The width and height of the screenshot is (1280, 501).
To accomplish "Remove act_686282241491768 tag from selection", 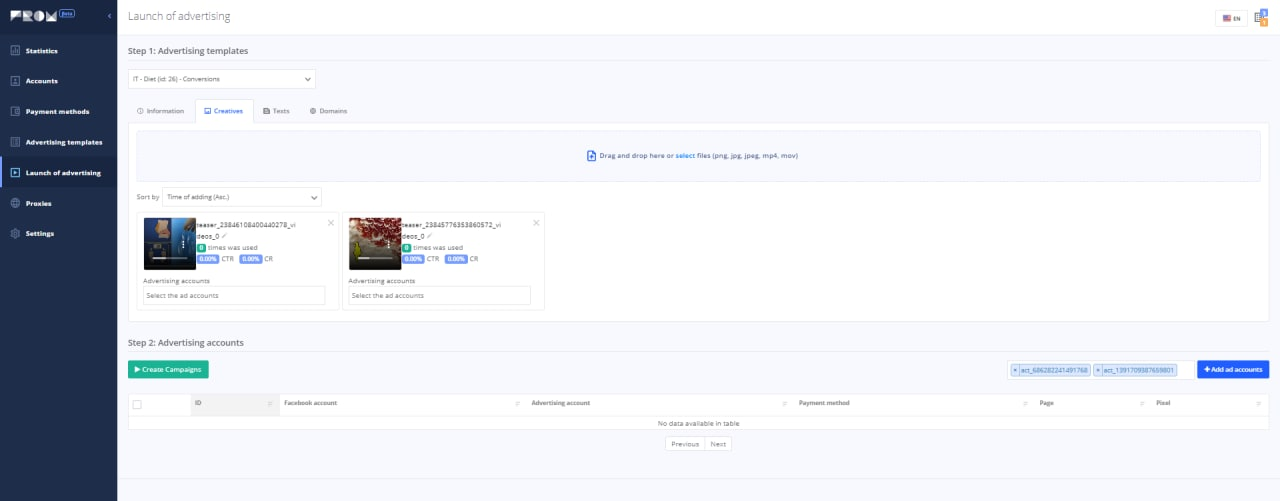I will click(x=1015, y=370).
